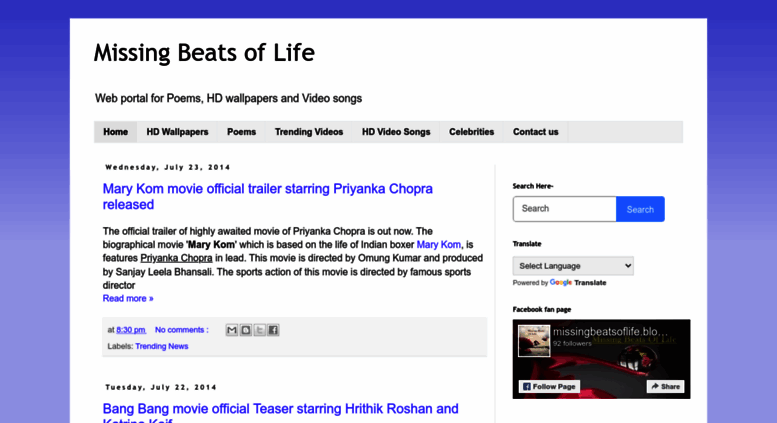Click the '92 followers' text
The image size is (777, 423).
pyautogui.click(x=572, y=343)
